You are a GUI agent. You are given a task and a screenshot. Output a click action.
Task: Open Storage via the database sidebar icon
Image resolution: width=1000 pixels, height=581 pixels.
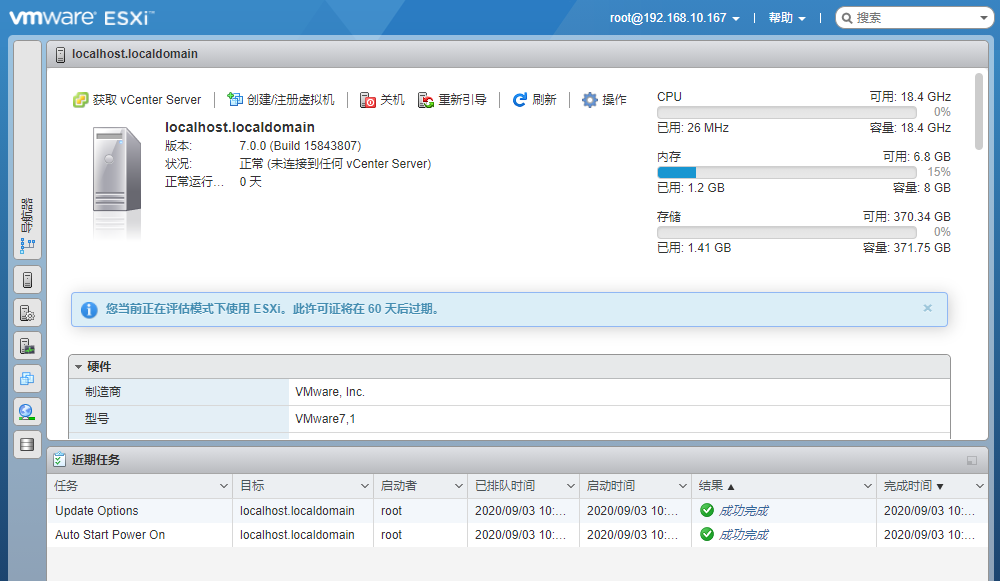tap(27, 445)
